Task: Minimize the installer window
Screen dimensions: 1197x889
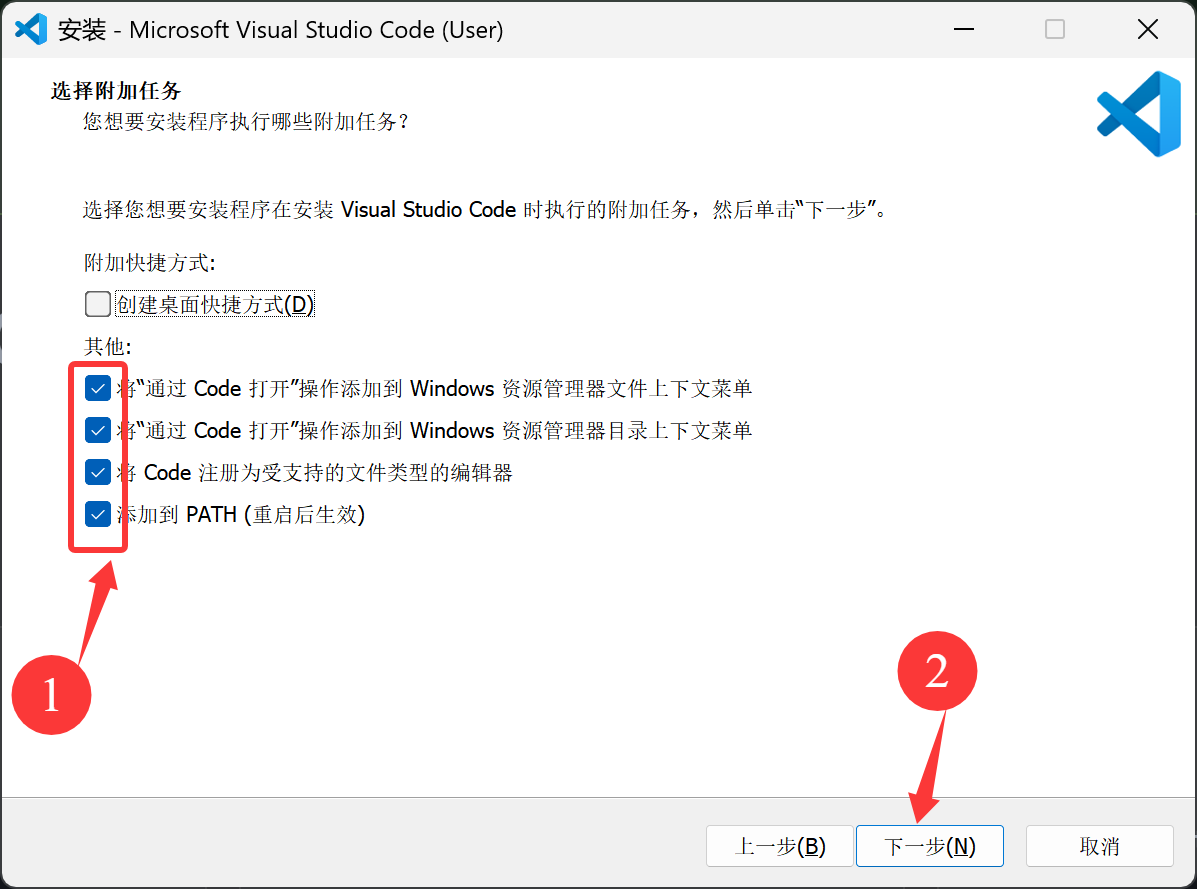Action: pos(964,30)
